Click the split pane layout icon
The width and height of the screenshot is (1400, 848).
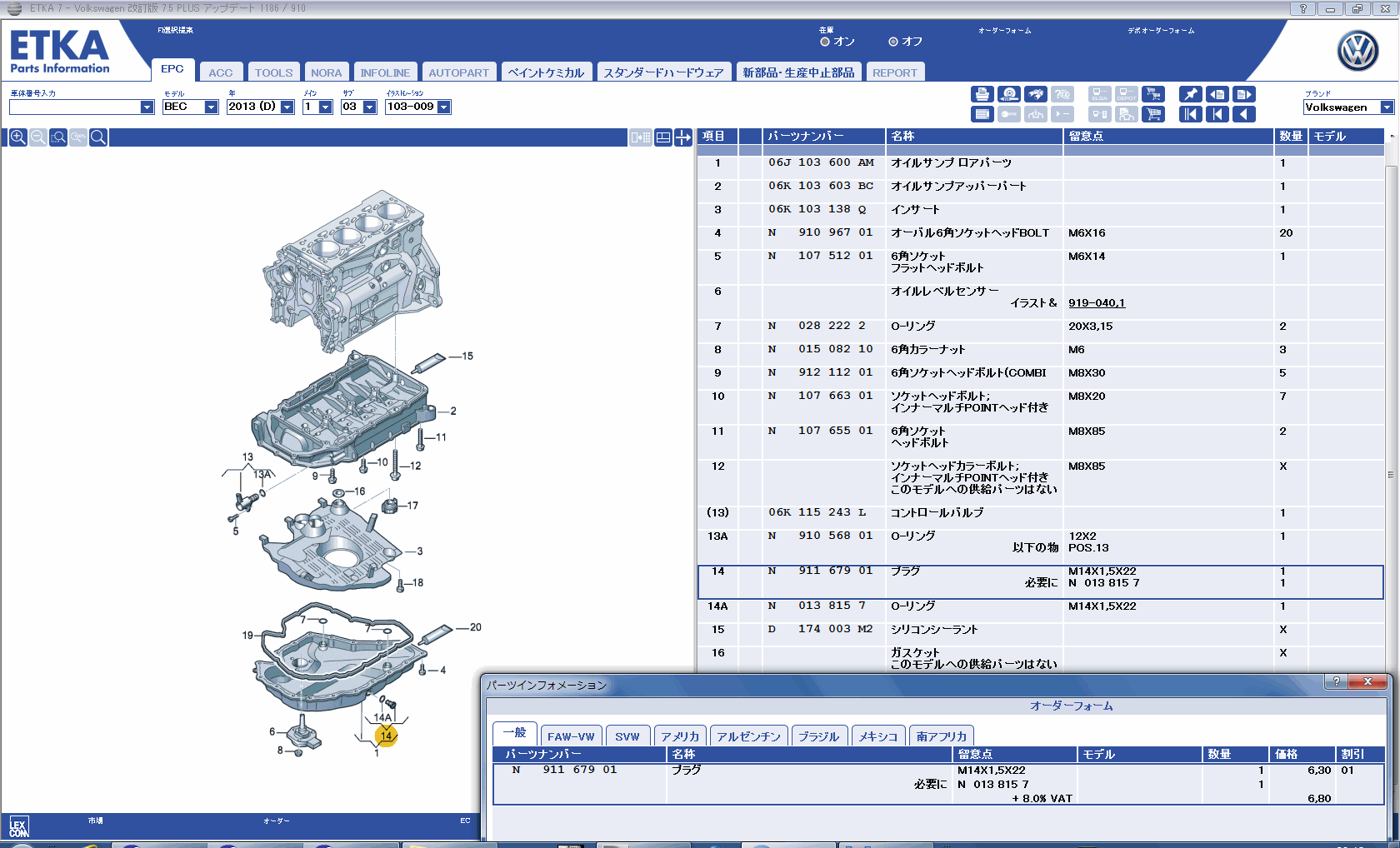(x=663, y=137)
